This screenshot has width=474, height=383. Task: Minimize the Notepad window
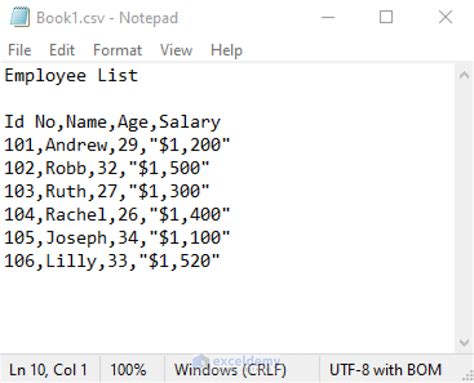[328, 17]
